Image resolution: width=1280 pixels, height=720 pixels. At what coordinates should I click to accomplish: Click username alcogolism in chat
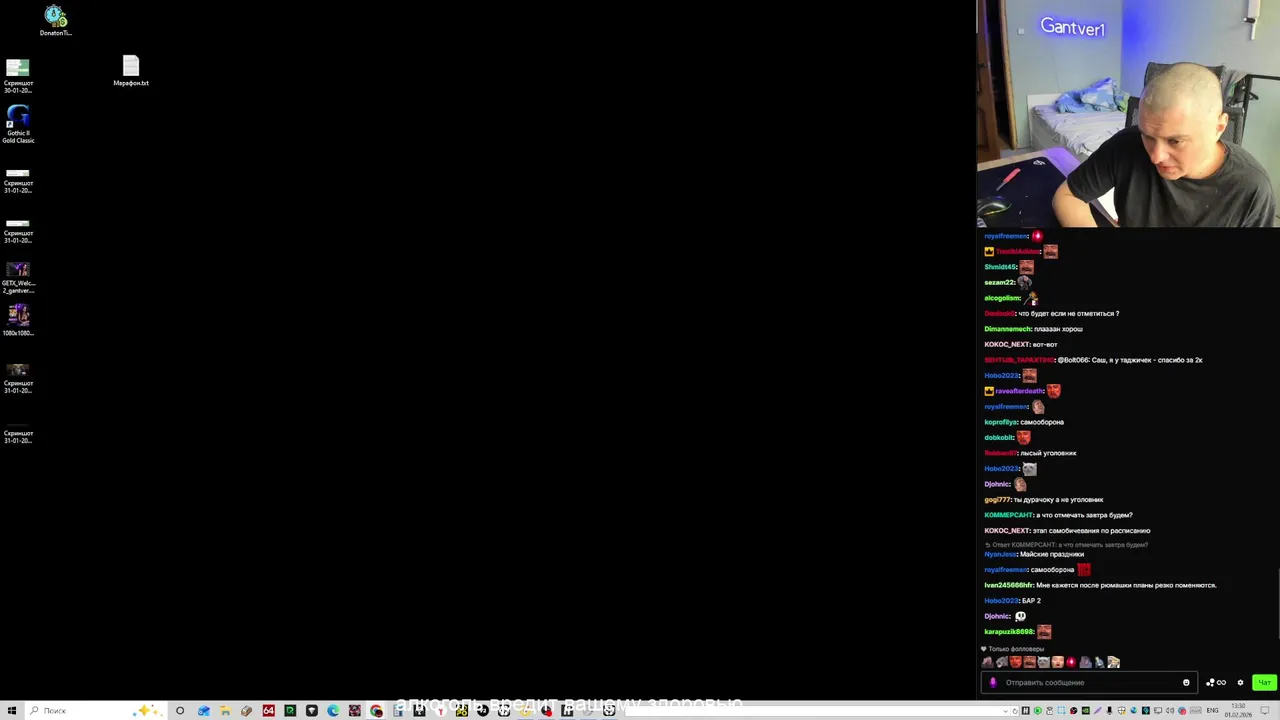(x=1002, y=298)
